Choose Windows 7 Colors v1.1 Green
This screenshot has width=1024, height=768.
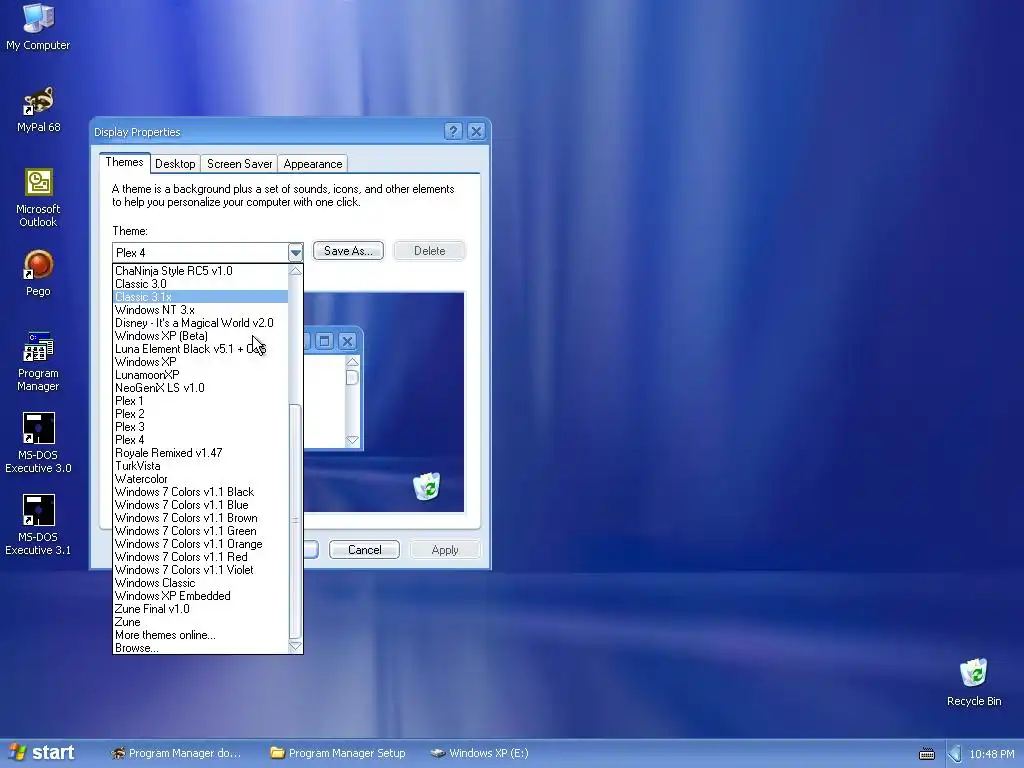(200, 531)
